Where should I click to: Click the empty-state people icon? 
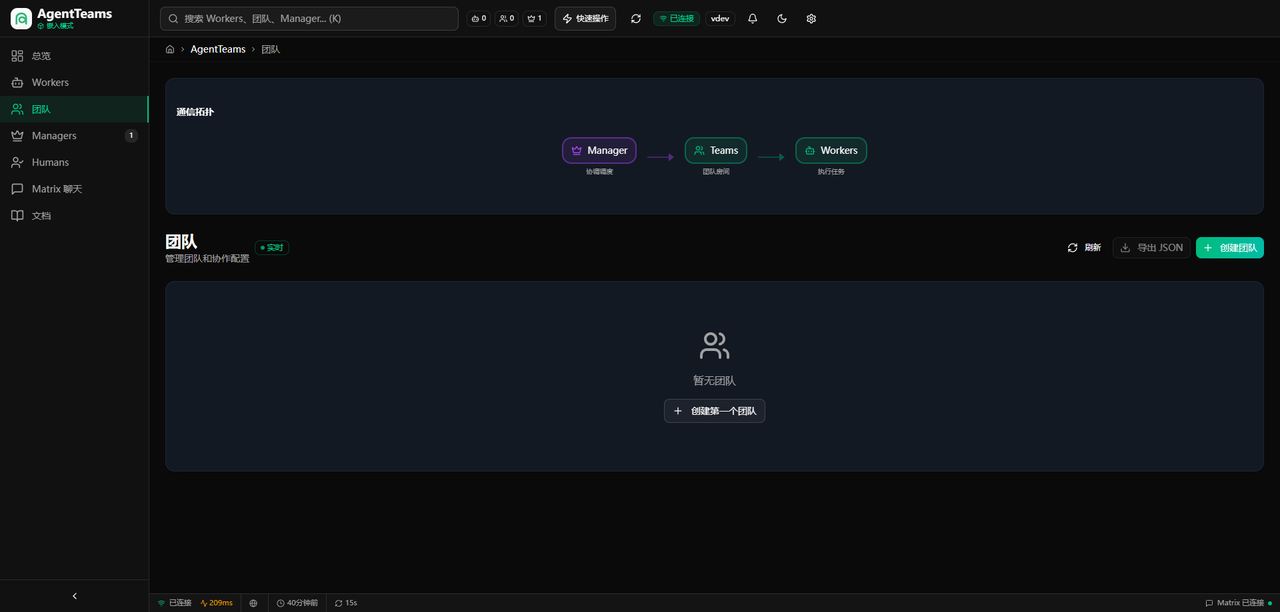(x=715, y=346)
